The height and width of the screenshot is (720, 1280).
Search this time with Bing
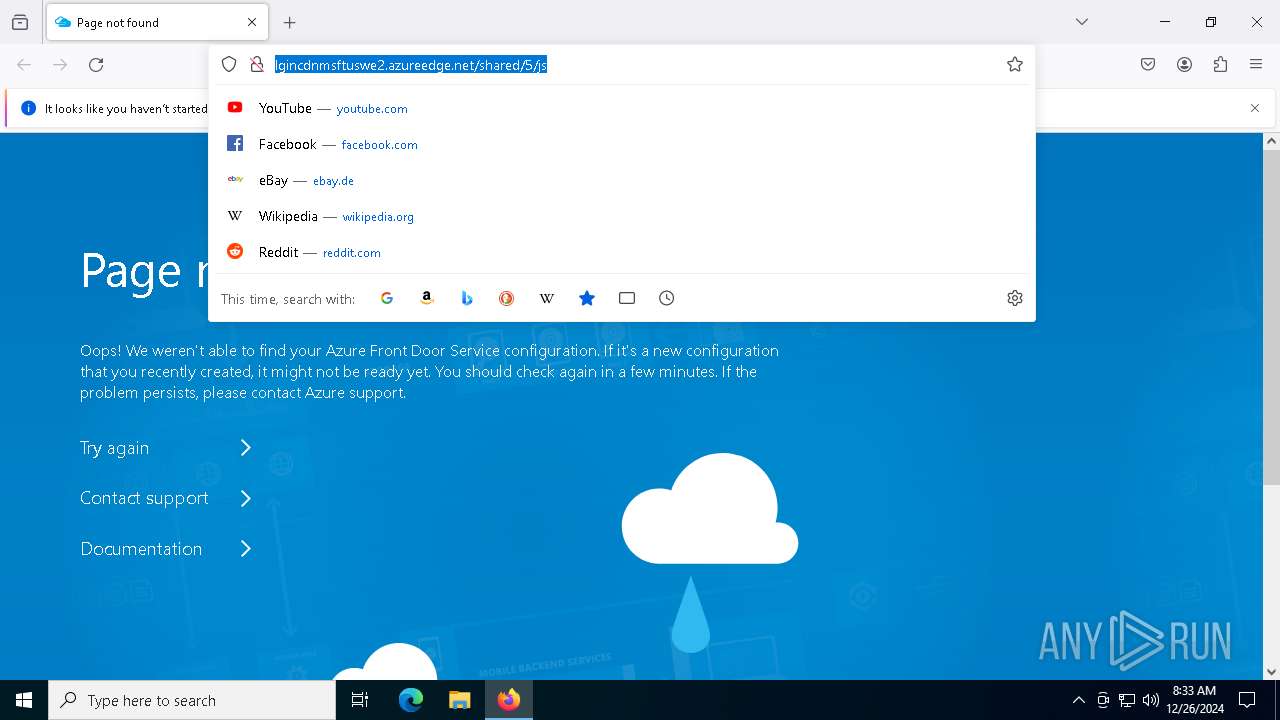[467, 298]
